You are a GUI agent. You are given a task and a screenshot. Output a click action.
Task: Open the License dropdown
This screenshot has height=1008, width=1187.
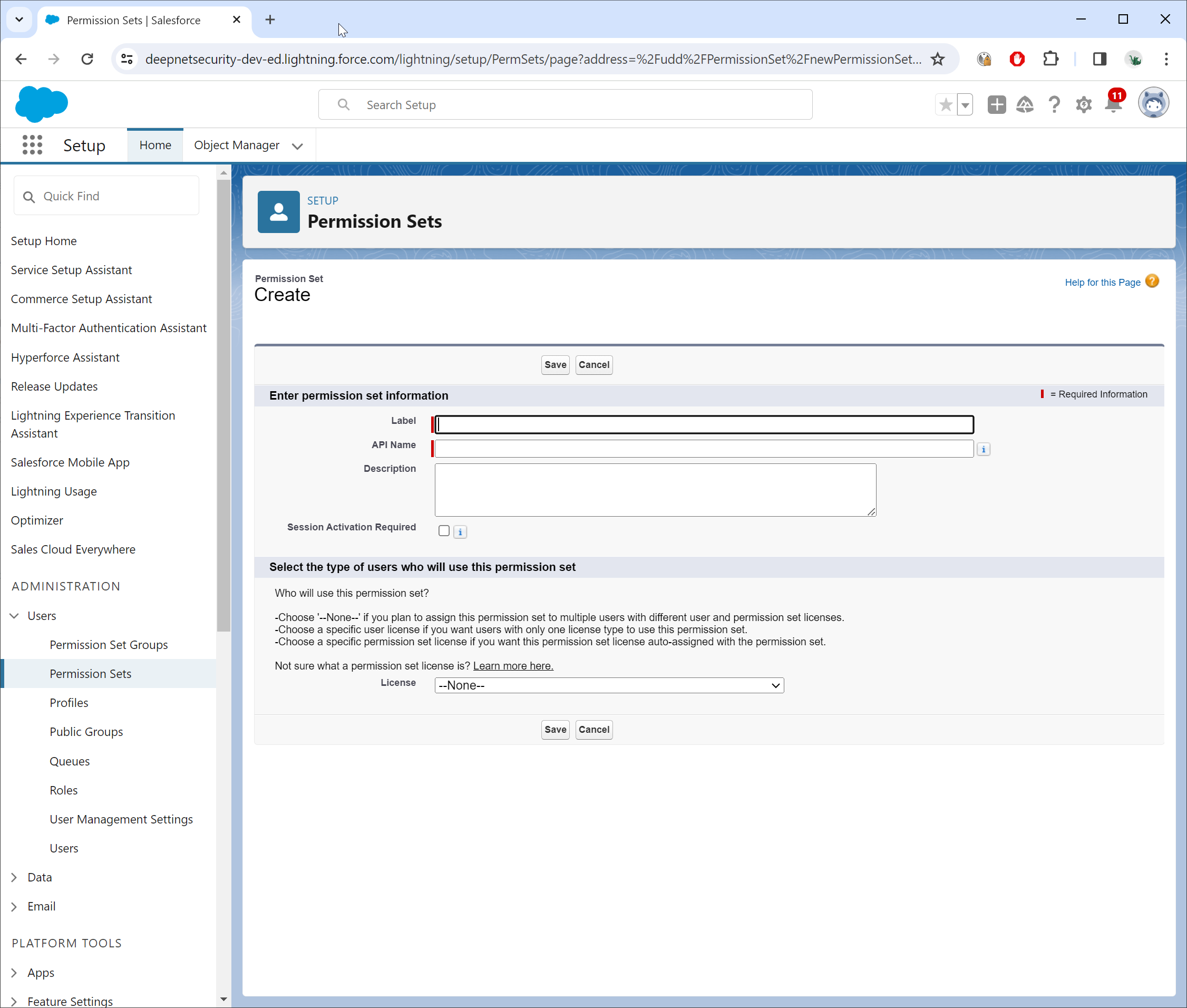coord(609,685)
